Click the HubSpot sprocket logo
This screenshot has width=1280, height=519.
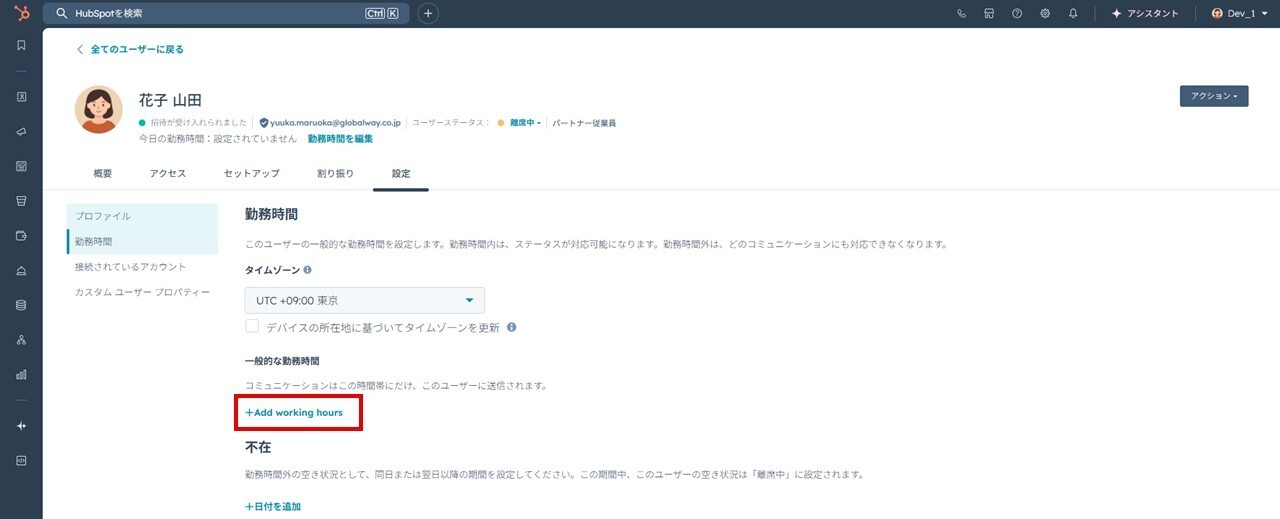pyautogui.click(x=21, y=13)
